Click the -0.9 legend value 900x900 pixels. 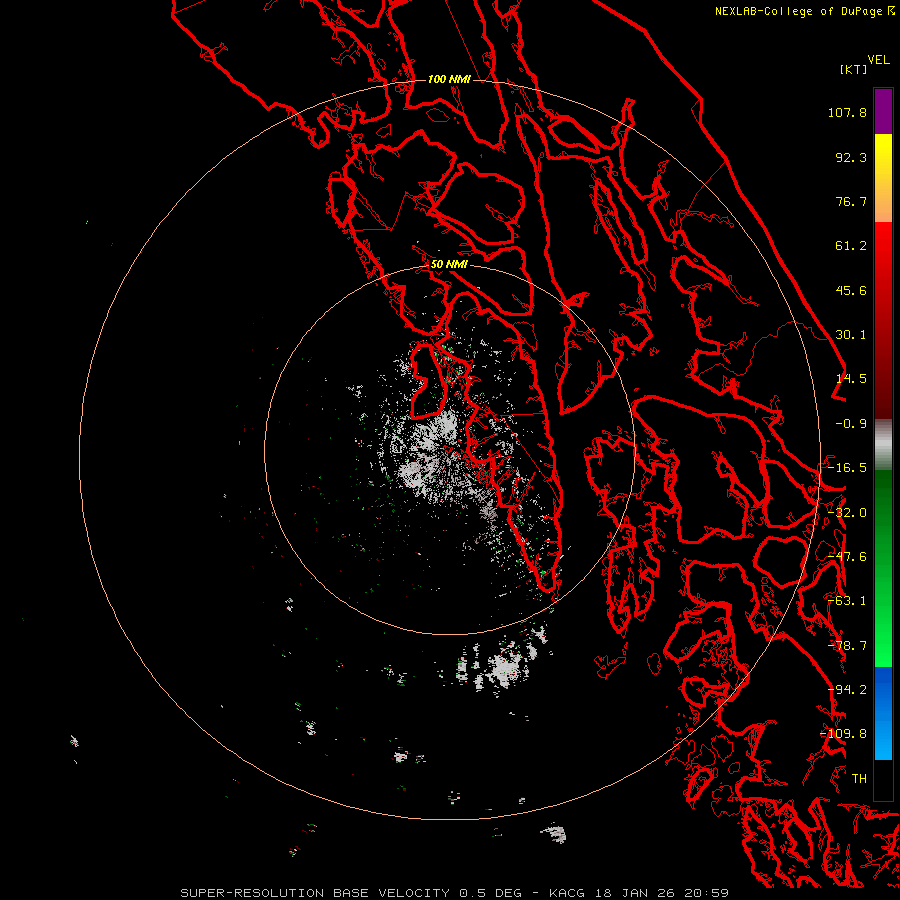point(851,424)
